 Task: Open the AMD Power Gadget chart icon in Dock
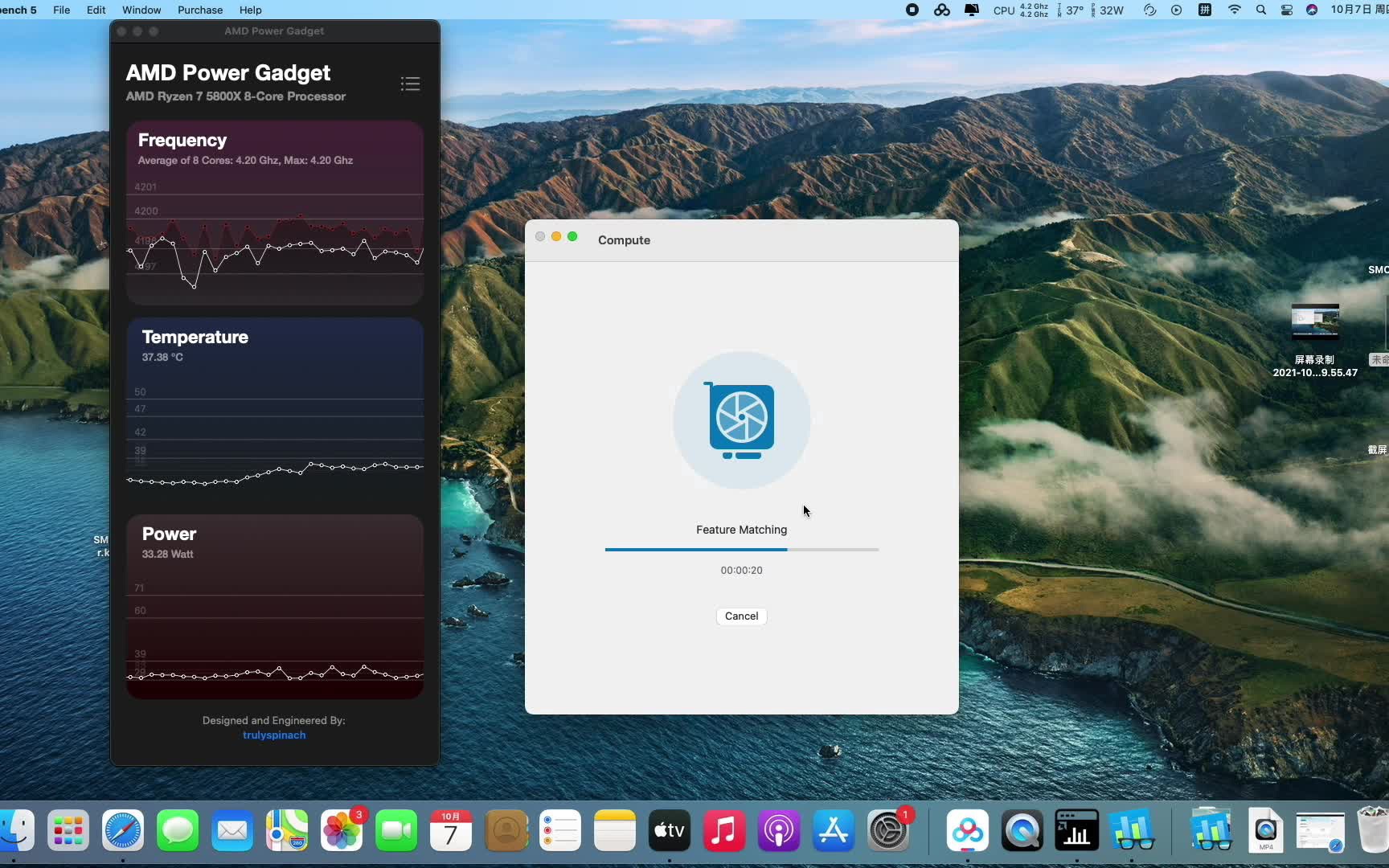[x=1076, y=830]
